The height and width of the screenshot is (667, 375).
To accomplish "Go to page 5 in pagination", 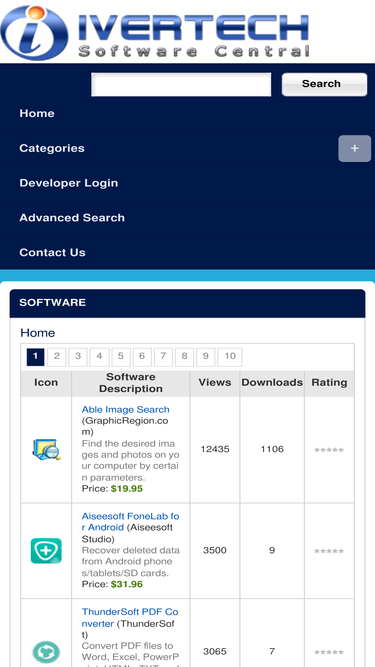I will (x=121, y=357).
